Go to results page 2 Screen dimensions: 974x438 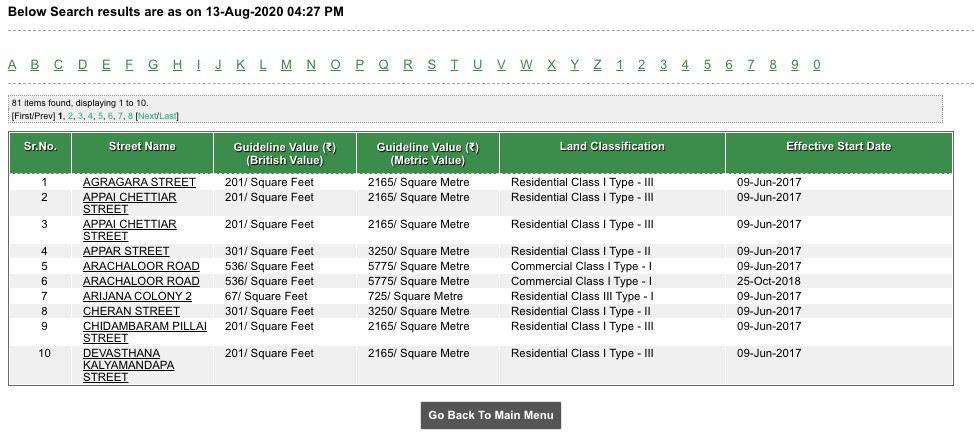tap(70, 116)
